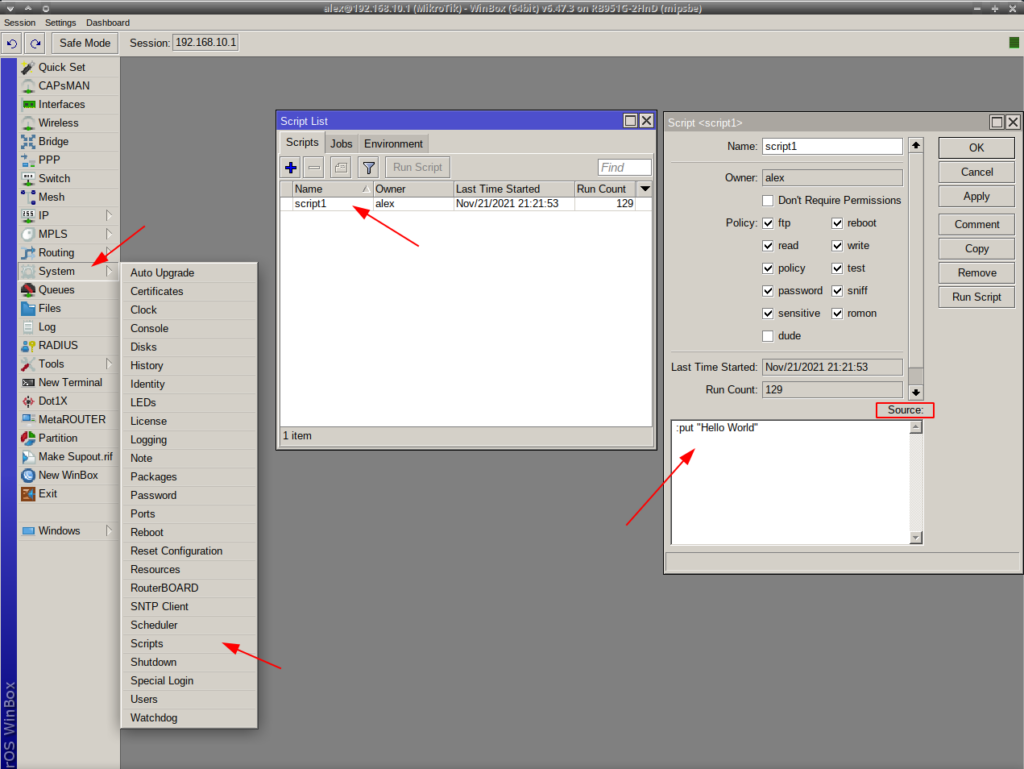
Task: Click the Apply button in script dialog
Action: (x=976, y=197)
